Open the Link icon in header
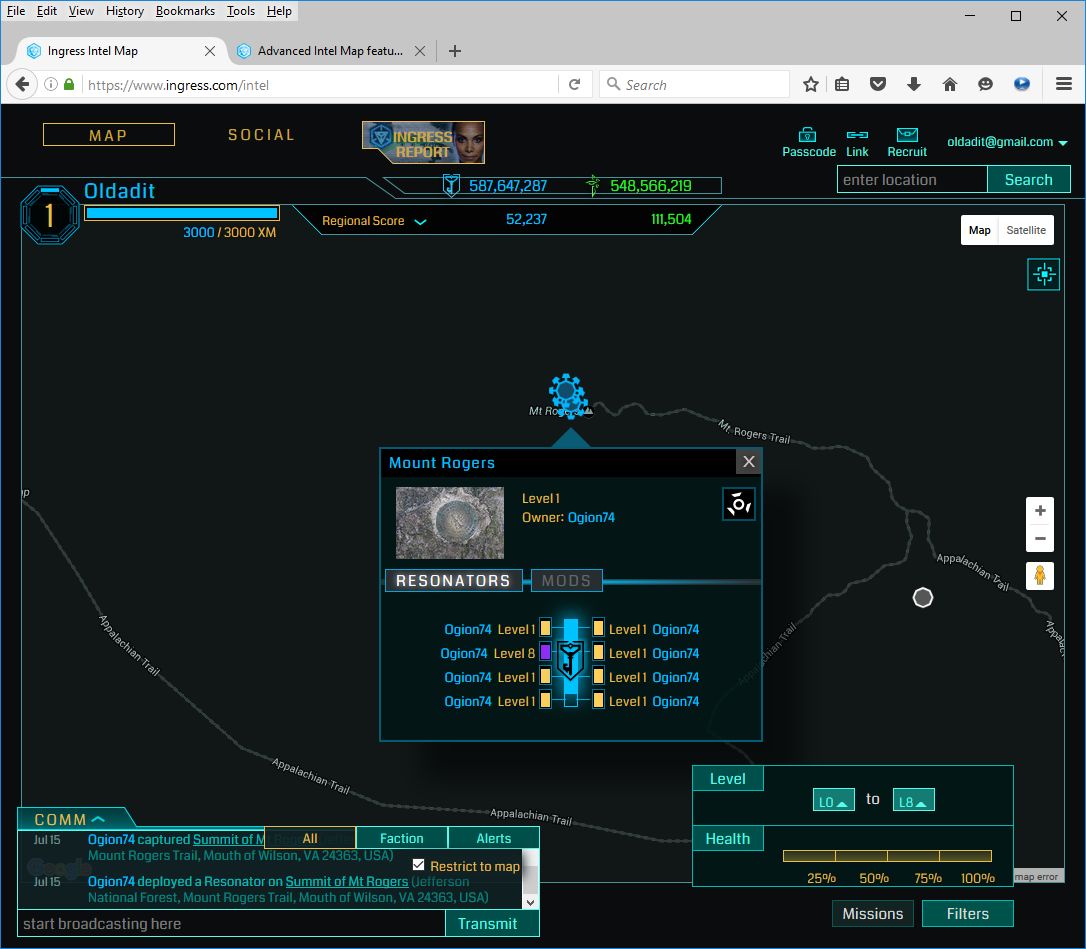 click(x=857, y=135)
